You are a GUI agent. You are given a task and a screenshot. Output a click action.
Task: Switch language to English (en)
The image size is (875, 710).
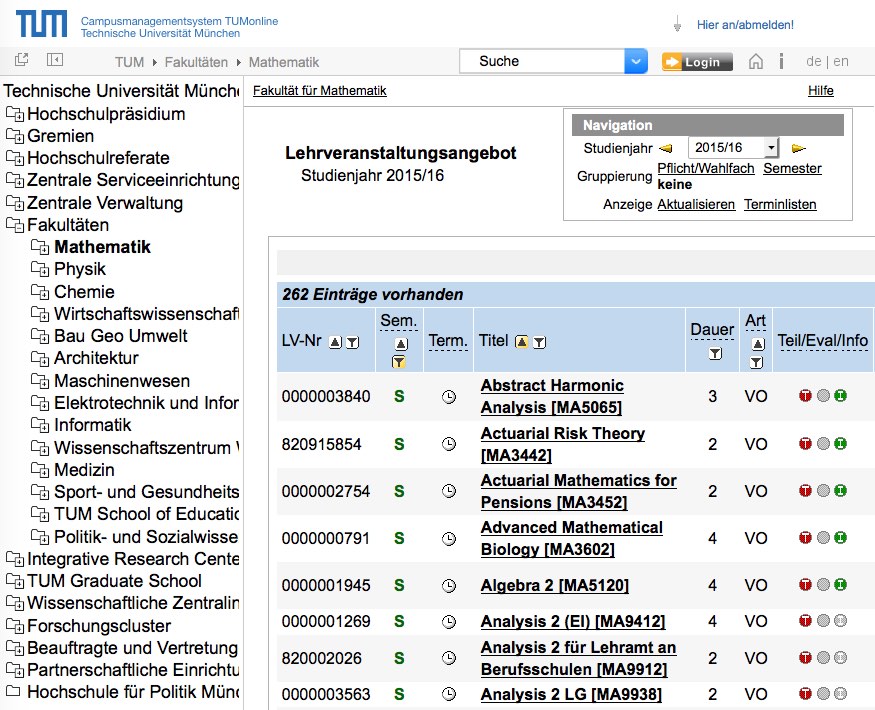(841, 61)
